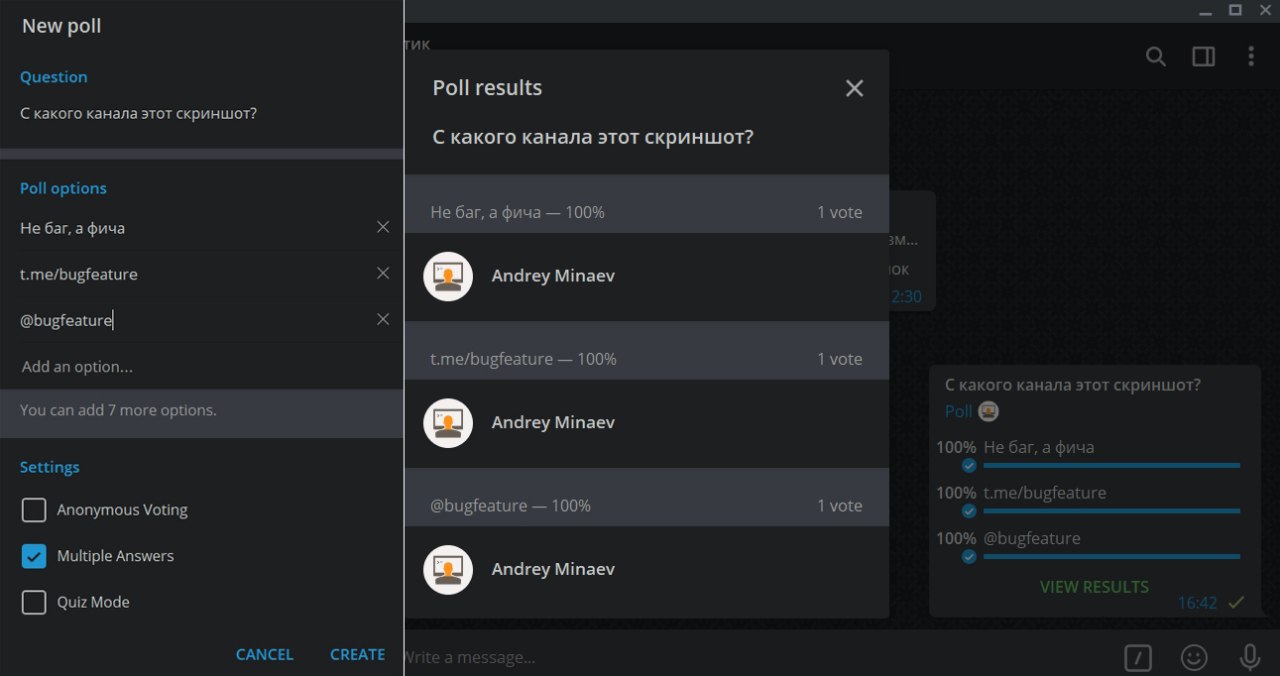Maximize the Telegram window
Image resolution: width=1280 pixels, height=676 pixels.
point(1235,10)
